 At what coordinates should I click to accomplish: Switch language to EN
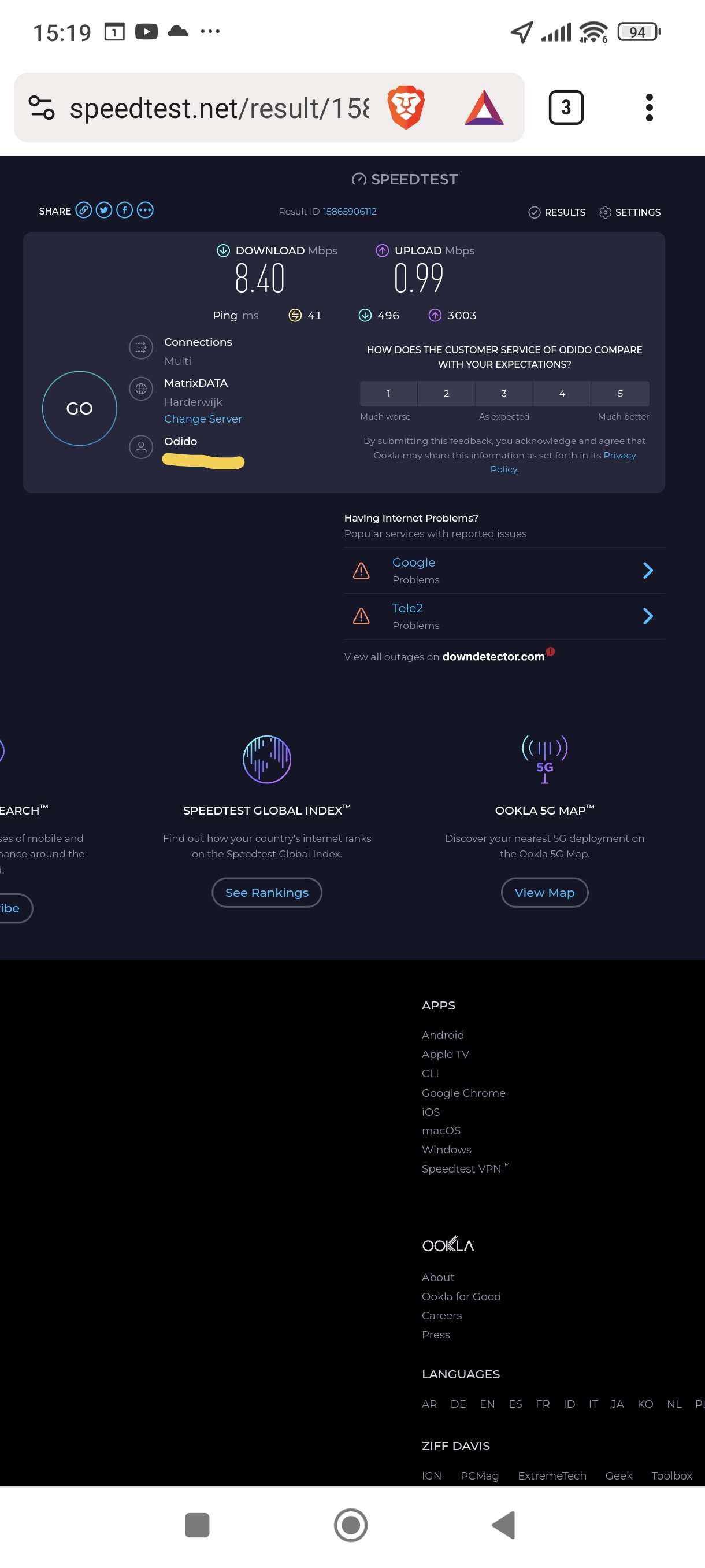[x=487, y=1404]
